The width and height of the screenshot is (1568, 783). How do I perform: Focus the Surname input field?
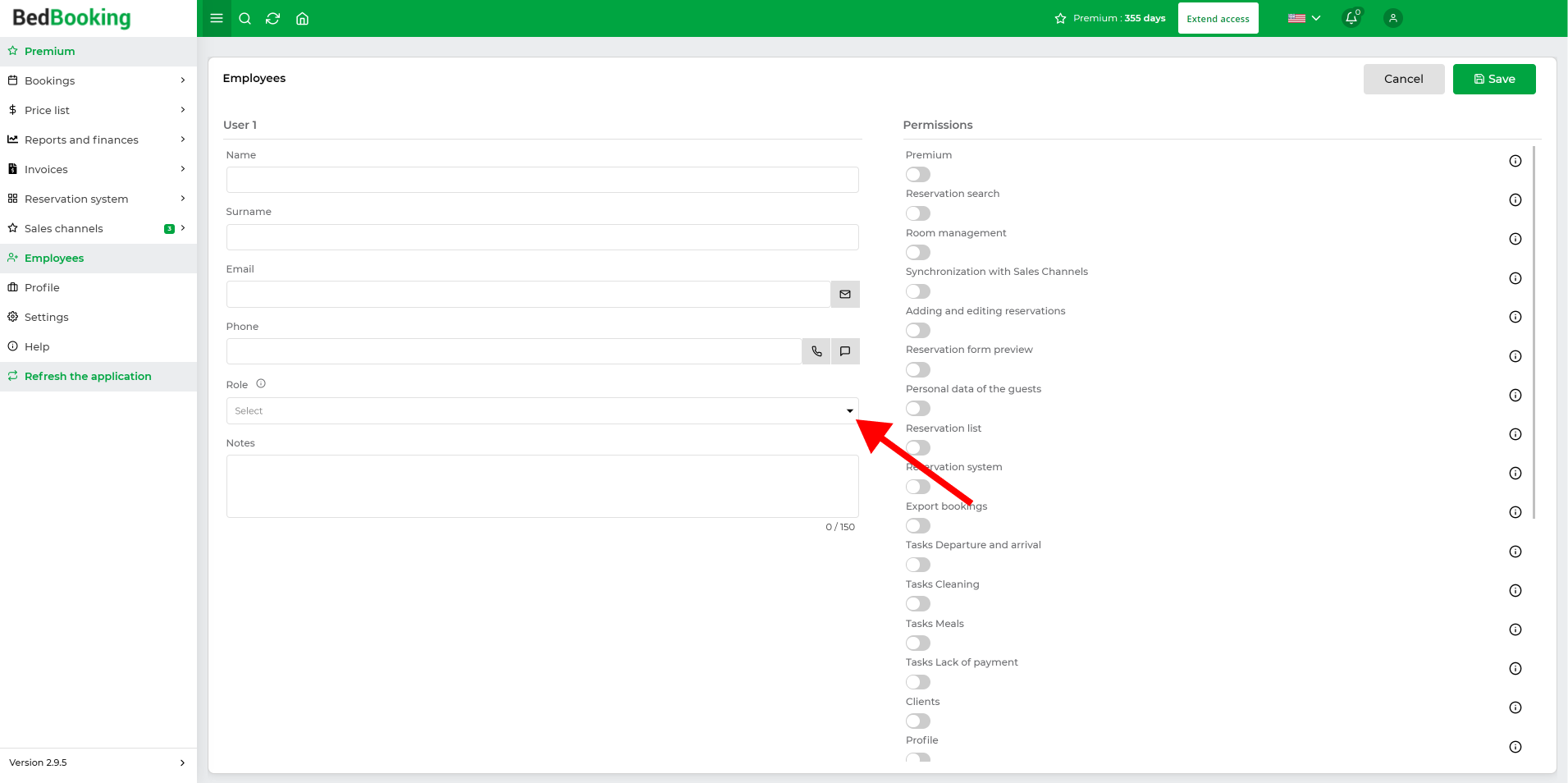tap(542, 237)
